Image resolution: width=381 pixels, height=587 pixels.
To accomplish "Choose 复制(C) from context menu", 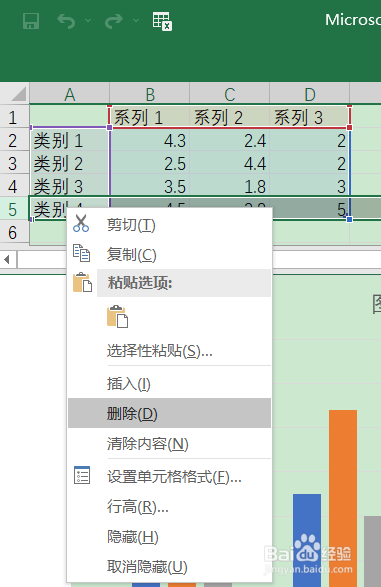I will 169,254.
